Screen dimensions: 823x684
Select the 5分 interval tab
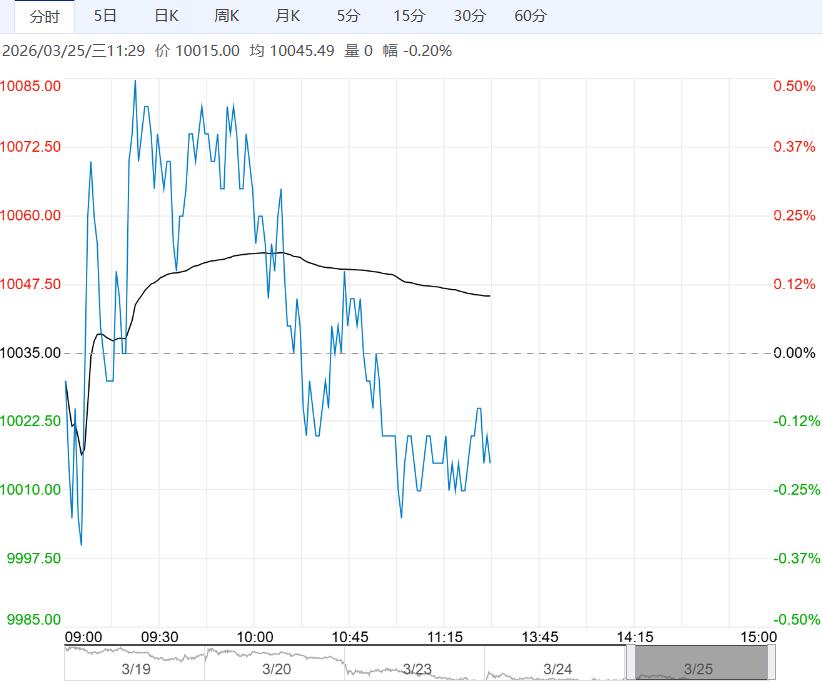pos(348,16)
